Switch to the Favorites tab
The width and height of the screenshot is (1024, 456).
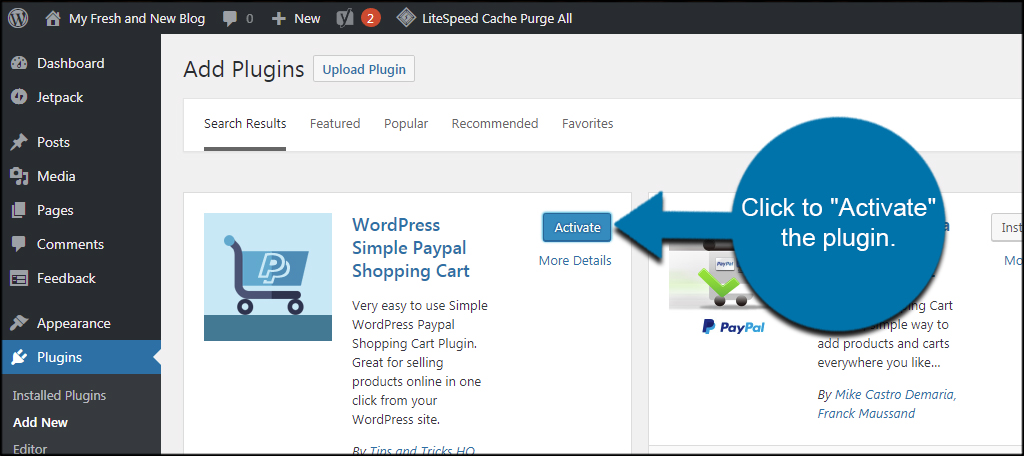tap(588, 123)
